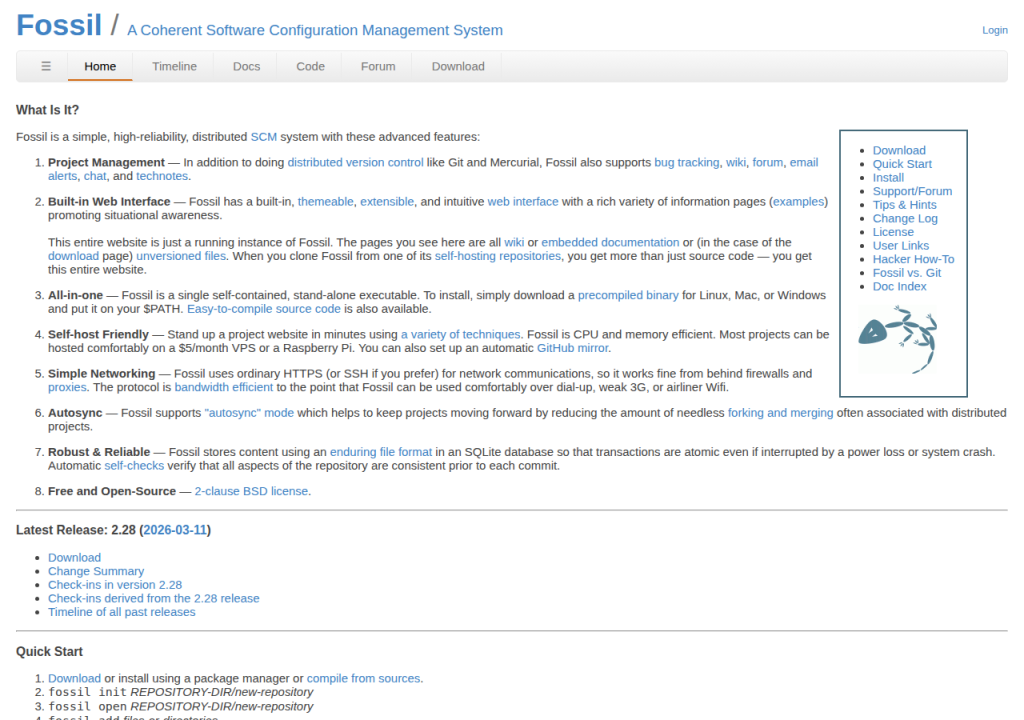Image resolution: width=1024 pixels, height=720 pixels.
Task: Open Check-ins derived from the 2.28 release
Action: click(x=153, y=598)
